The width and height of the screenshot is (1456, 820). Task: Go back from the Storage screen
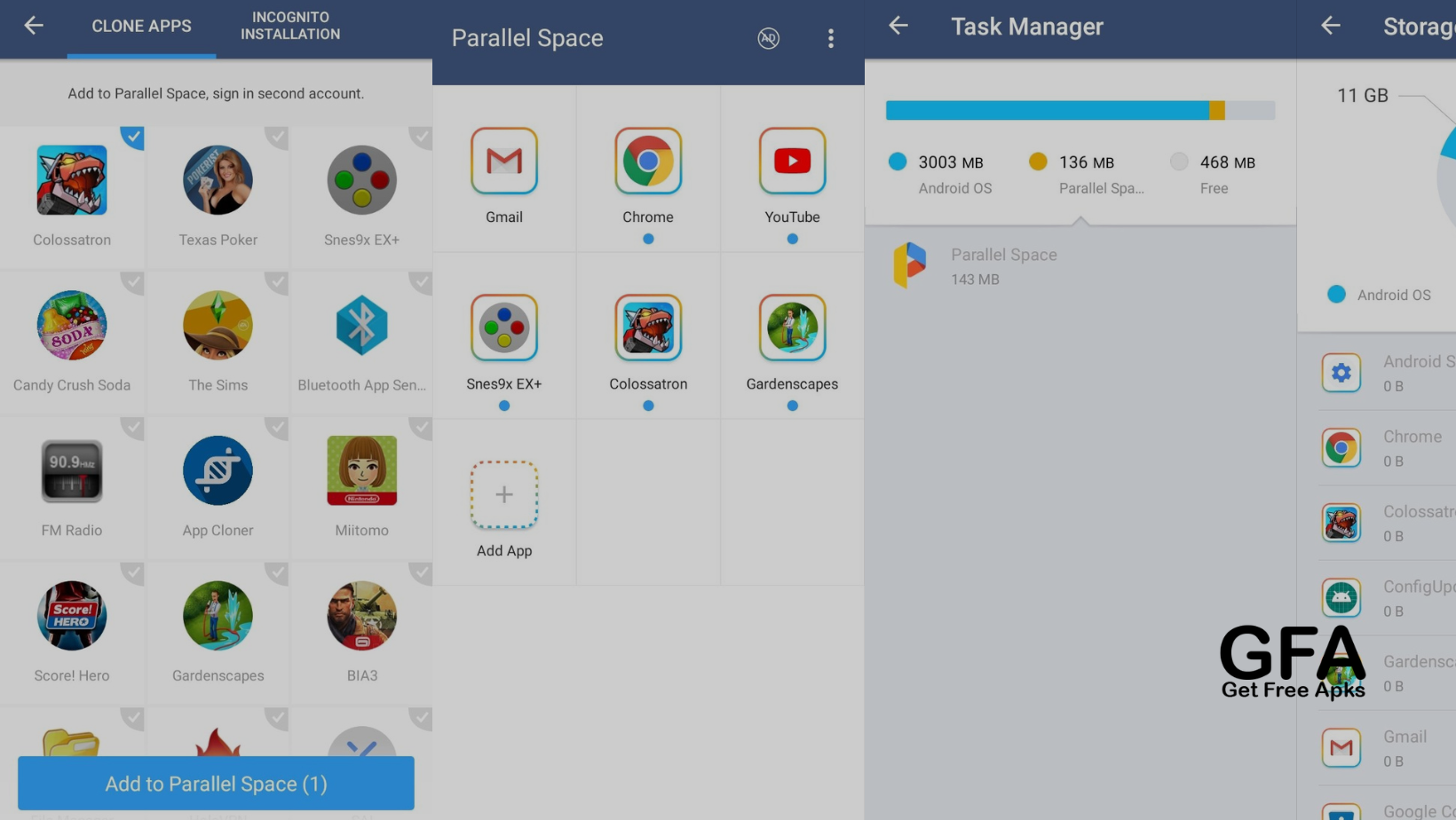tap(1330, 26)
